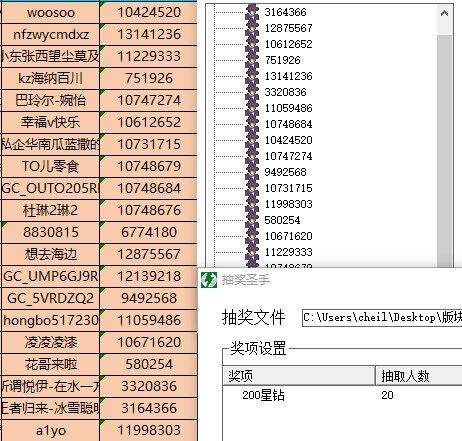Click the 抽取人数 column header
Screen dimensions: 462x441
point(419,376)
